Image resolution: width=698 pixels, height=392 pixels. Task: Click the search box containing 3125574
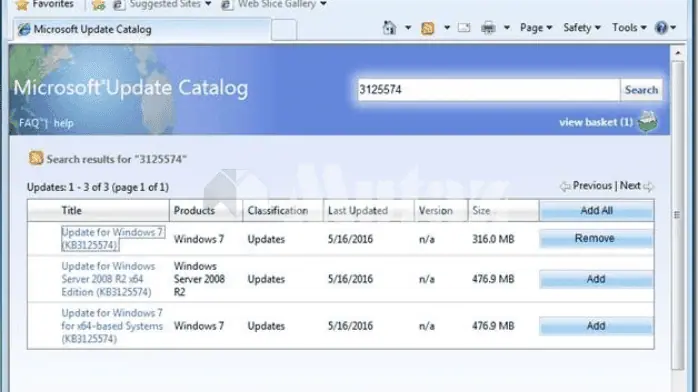[488, 90]
